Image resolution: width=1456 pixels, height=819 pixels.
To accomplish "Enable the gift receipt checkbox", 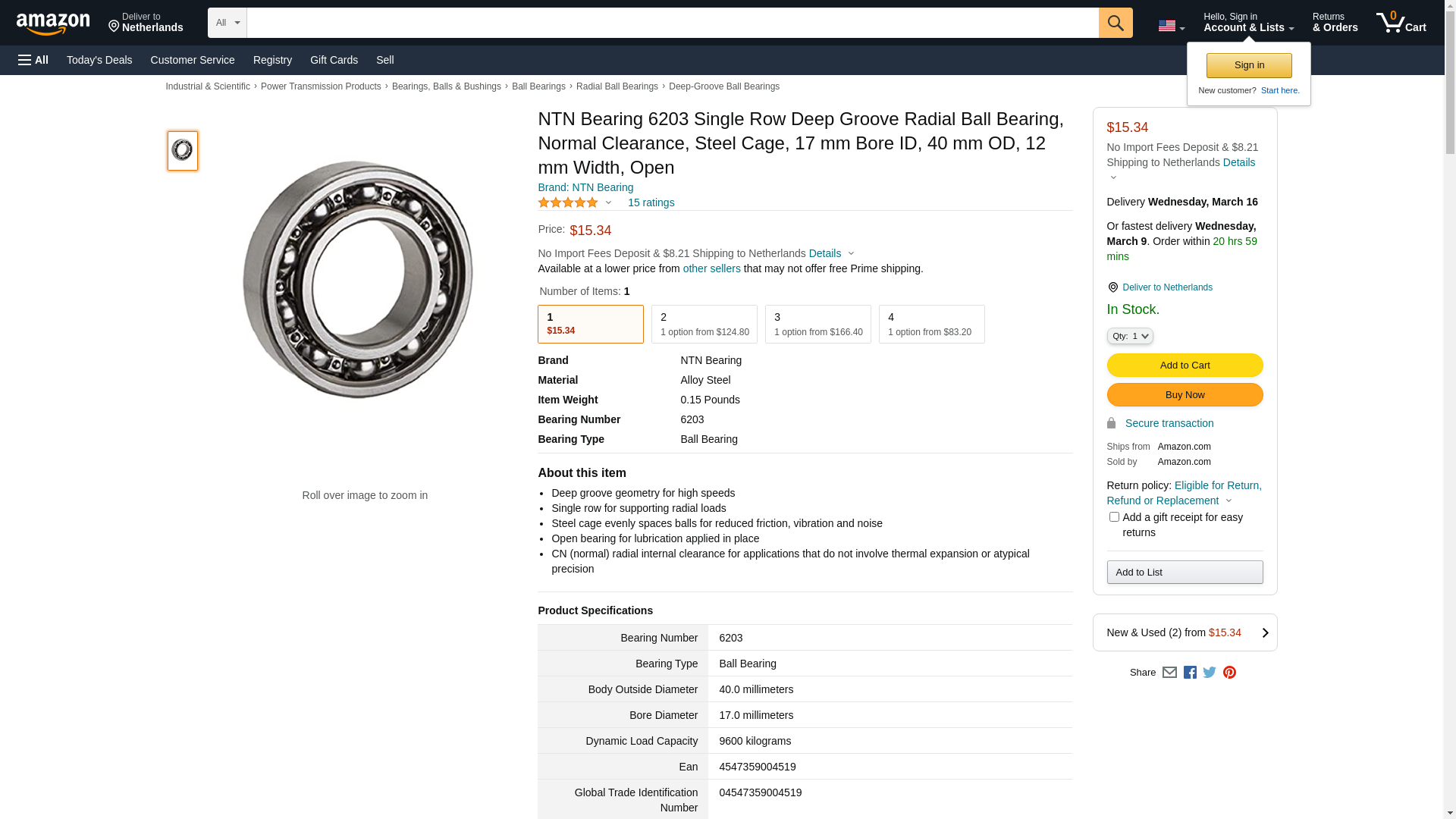I will coord(1114,517).
